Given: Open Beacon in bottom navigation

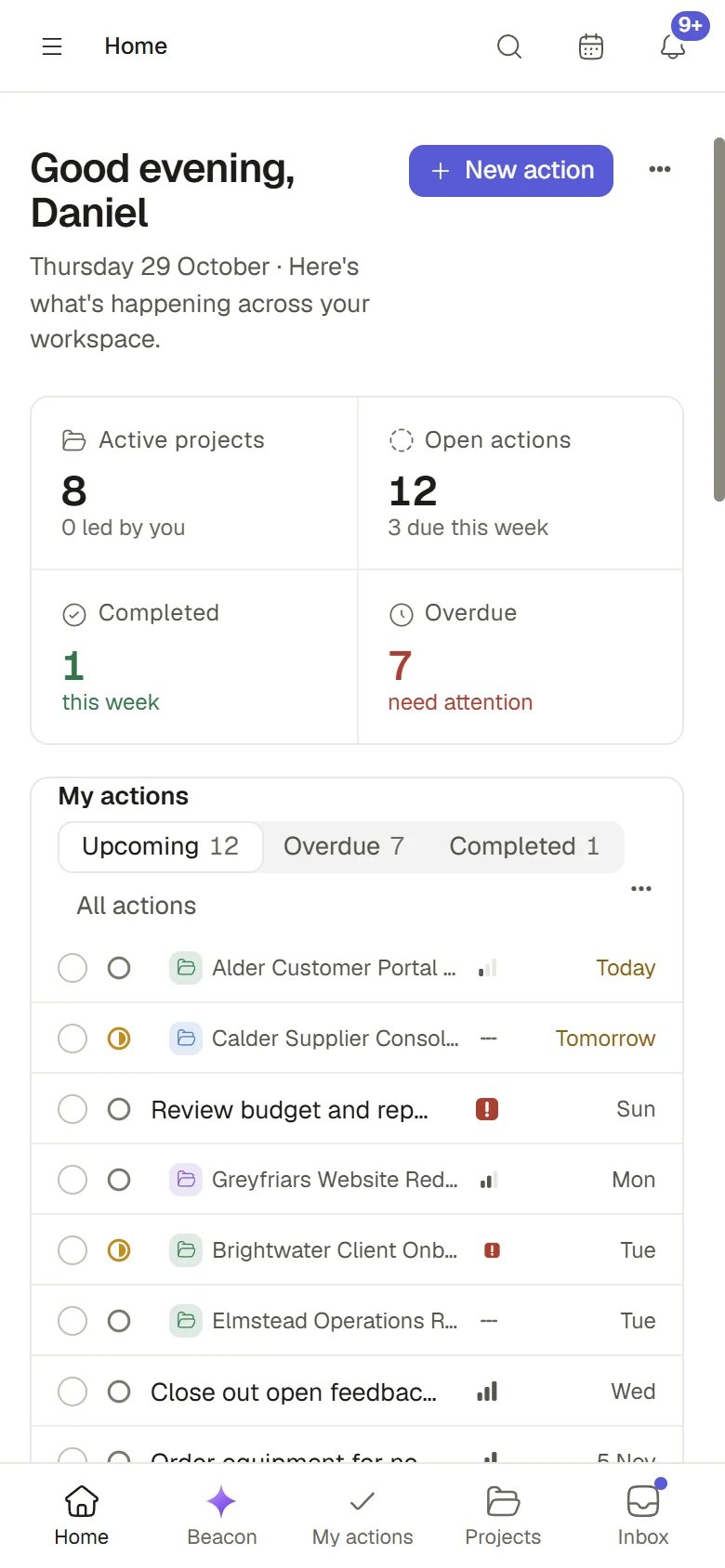Looking at the screenshot, I should [222, 1516].
